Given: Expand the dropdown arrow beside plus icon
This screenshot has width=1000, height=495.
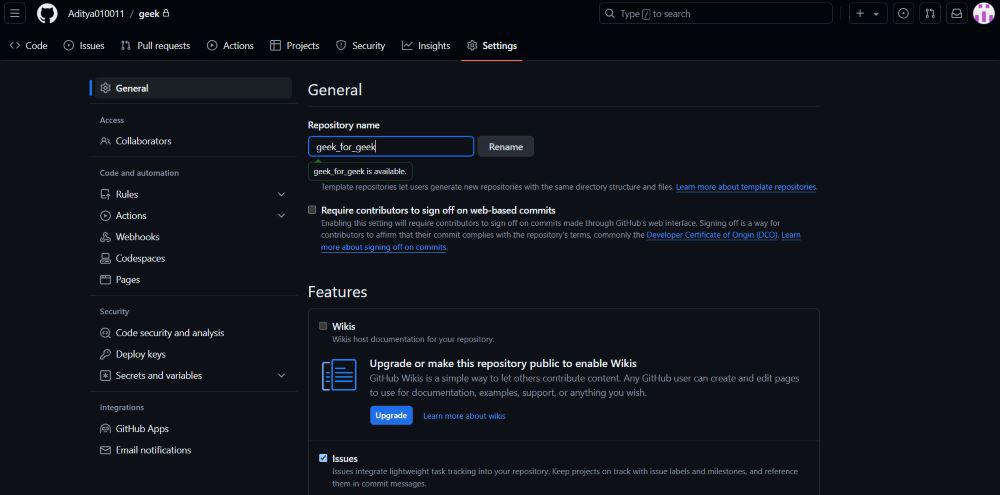Looking at the screenshot, I should coord(876,14).
